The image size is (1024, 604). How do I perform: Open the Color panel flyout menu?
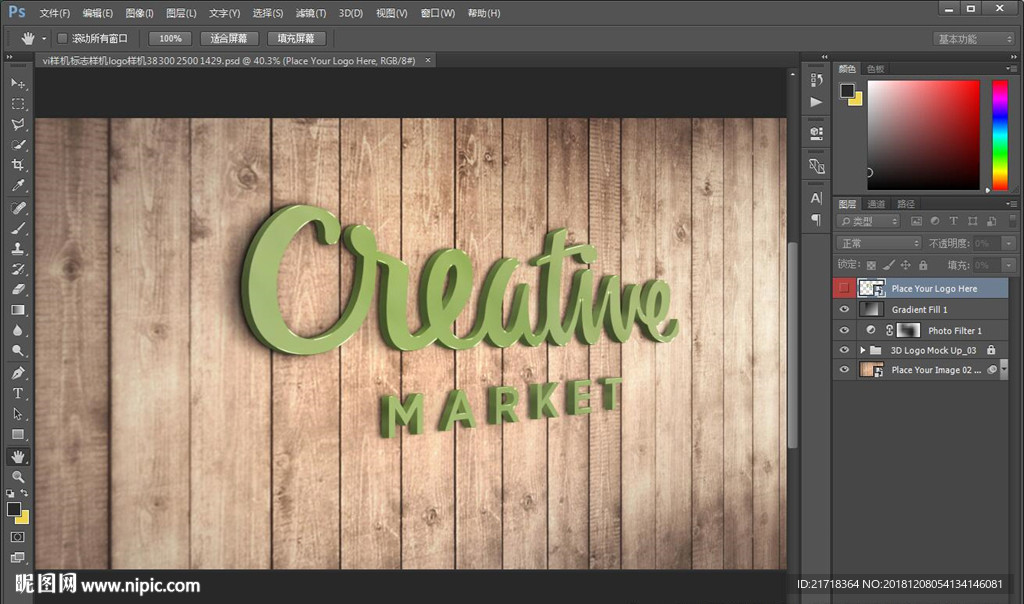(x=1012, y=68)
